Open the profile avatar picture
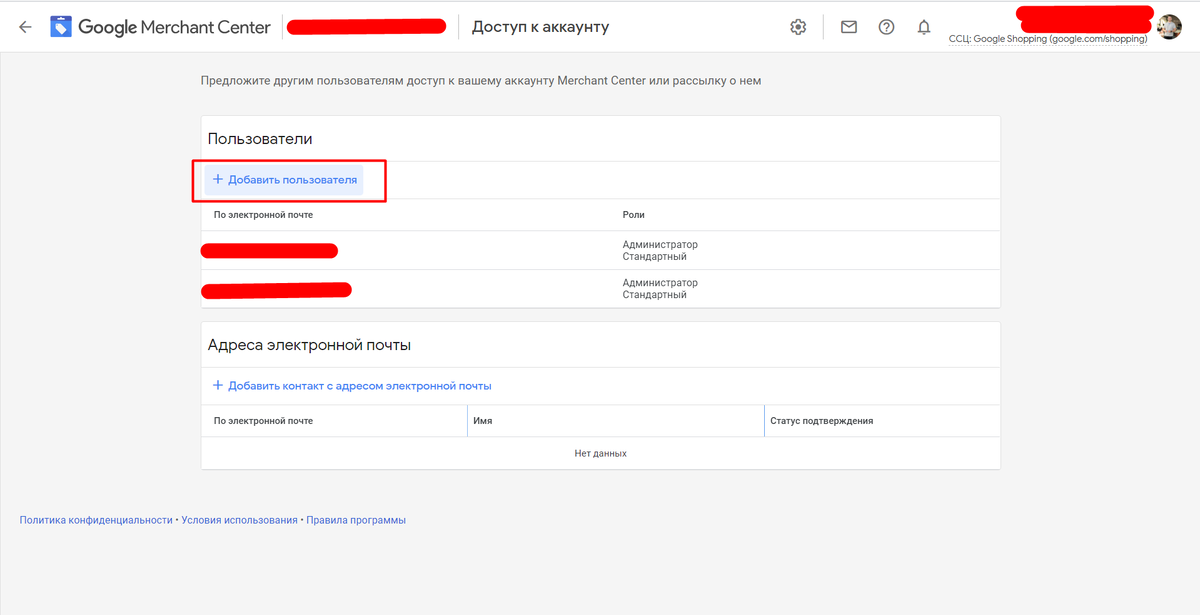Image resolution: width=1200 pixels, height=615 pixels. coord(1168,26)
